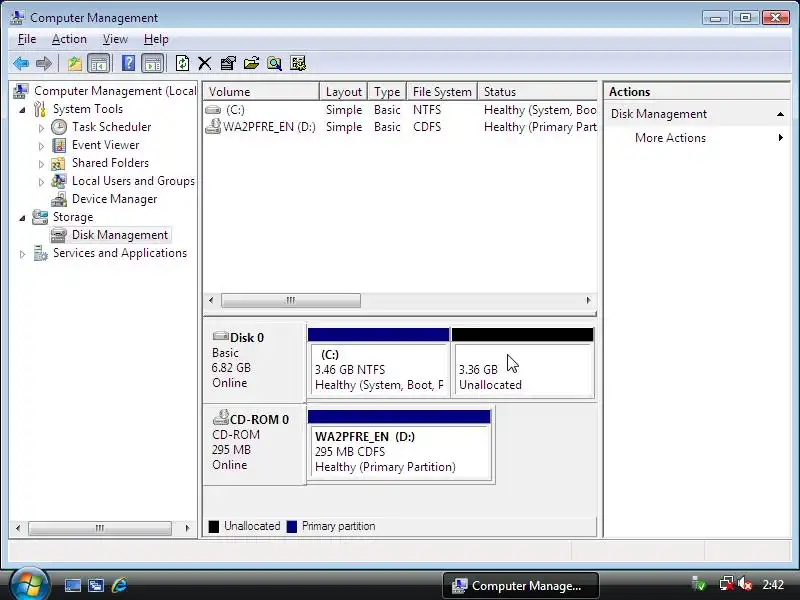Click the network tray icon

[x=727, y=584]
